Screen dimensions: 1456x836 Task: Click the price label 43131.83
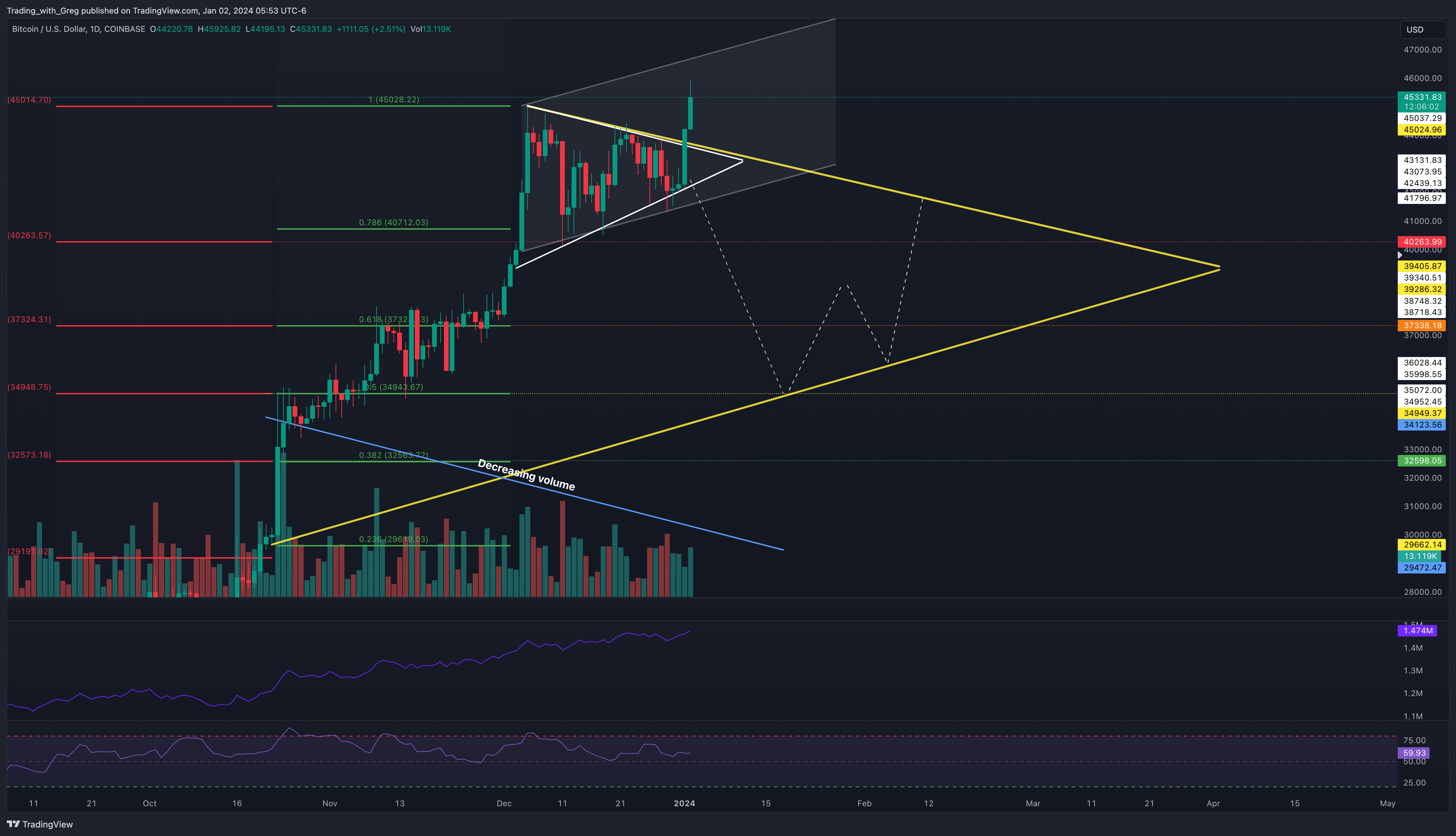pos(1421,160)
